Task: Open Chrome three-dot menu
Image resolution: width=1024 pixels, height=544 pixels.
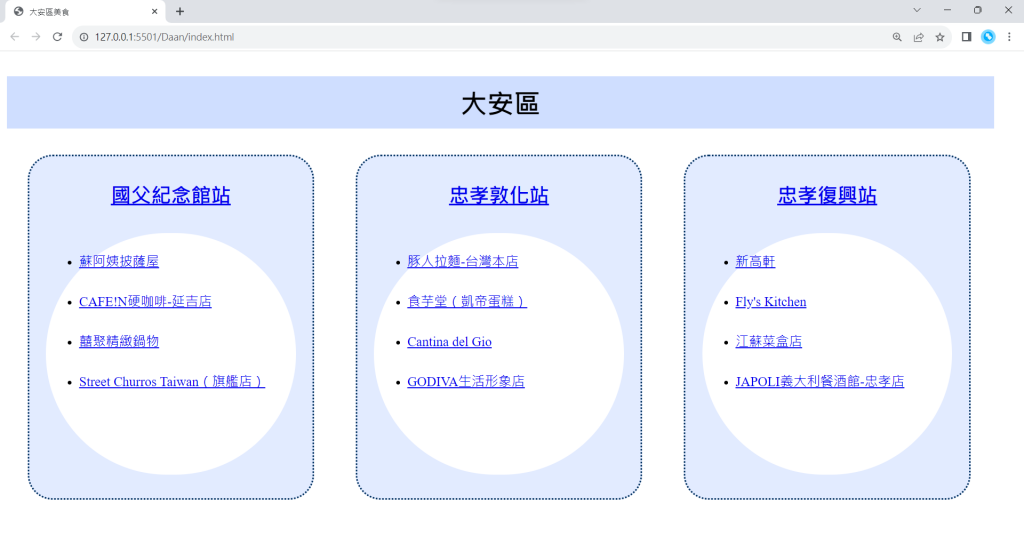Action: pyautogui.click(x=1009, y=37)
